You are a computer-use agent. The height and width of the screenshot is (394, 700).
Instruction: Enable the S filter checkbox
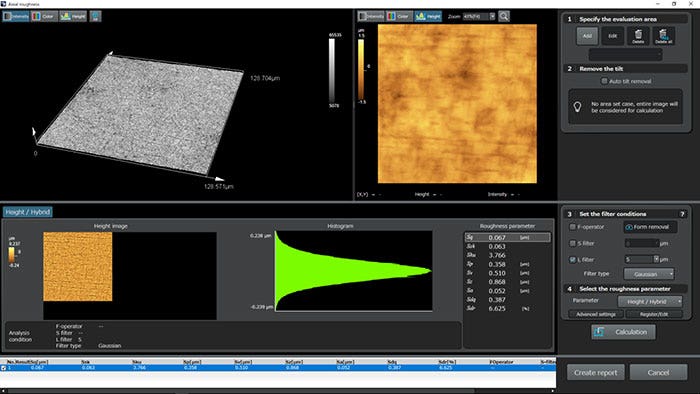coord(572,243)
